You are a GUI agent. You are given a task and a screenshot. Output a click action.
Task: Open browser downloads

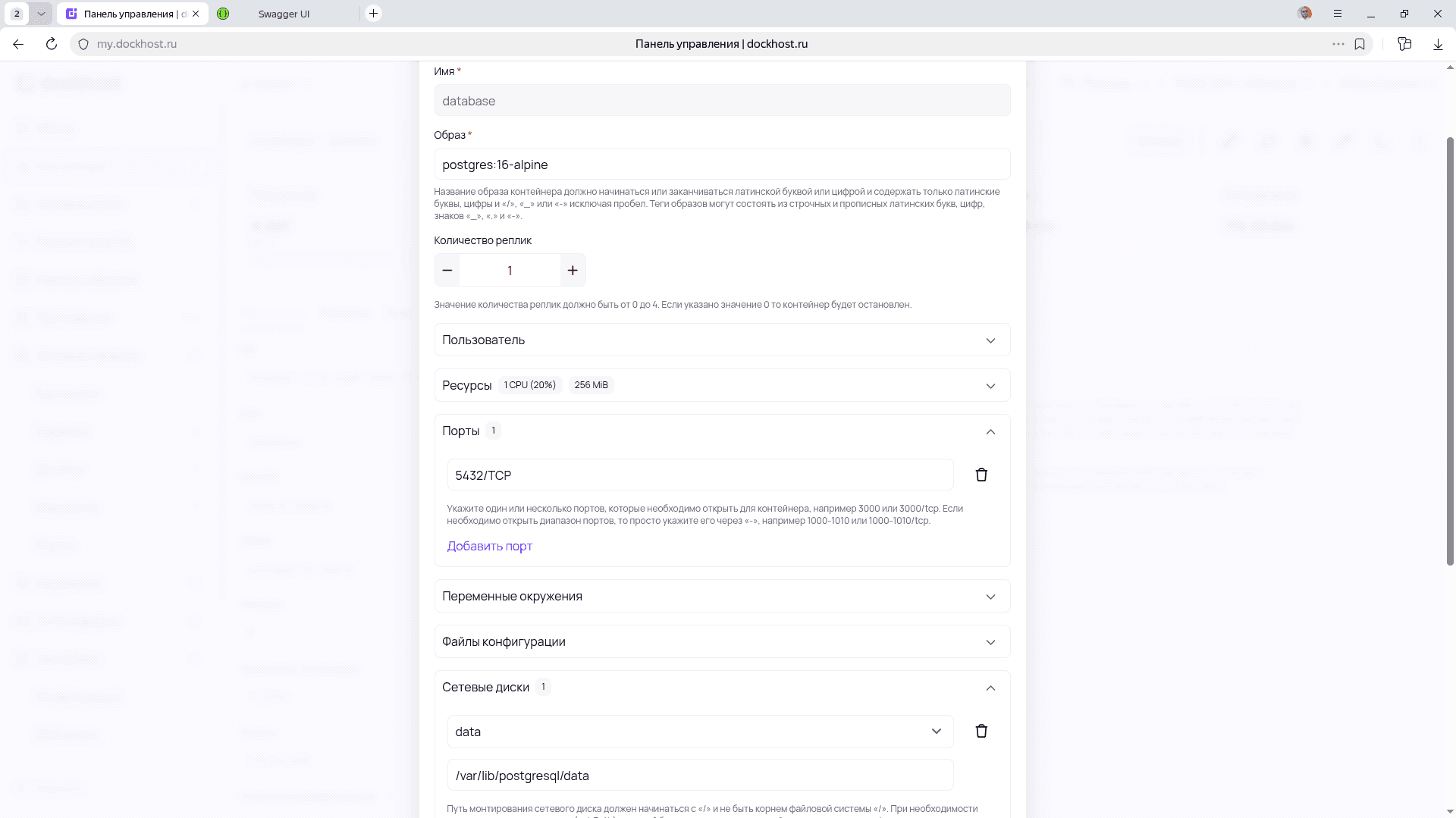click(1438, 44)
